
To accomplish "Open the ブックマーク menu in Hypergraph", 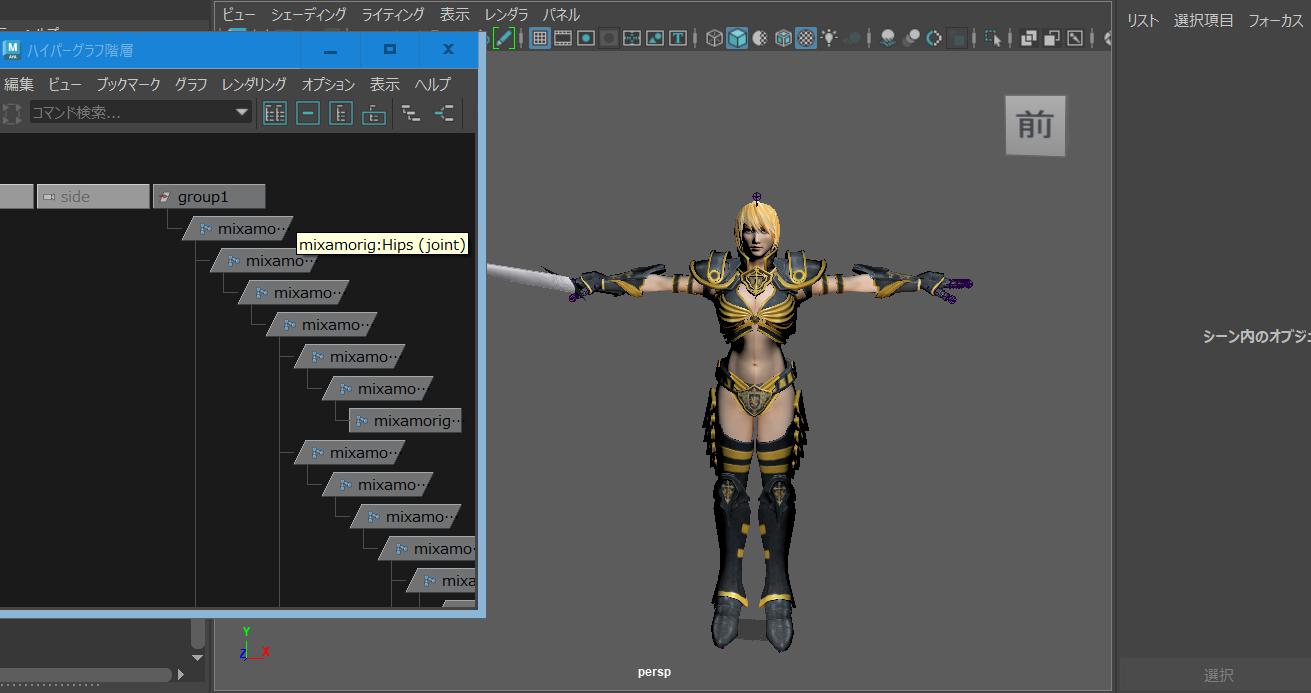I will click(x=128, y=84).
